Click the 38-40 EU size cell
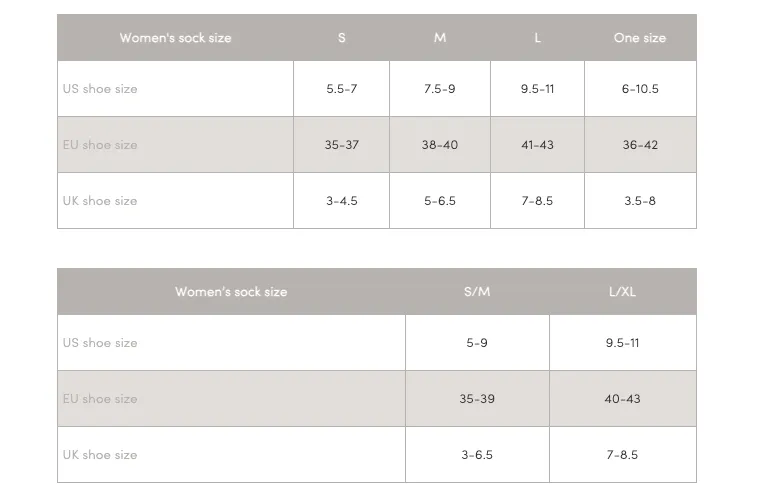Image resolution: width=764 pixels, height=497 pixels. click(440, 145)
